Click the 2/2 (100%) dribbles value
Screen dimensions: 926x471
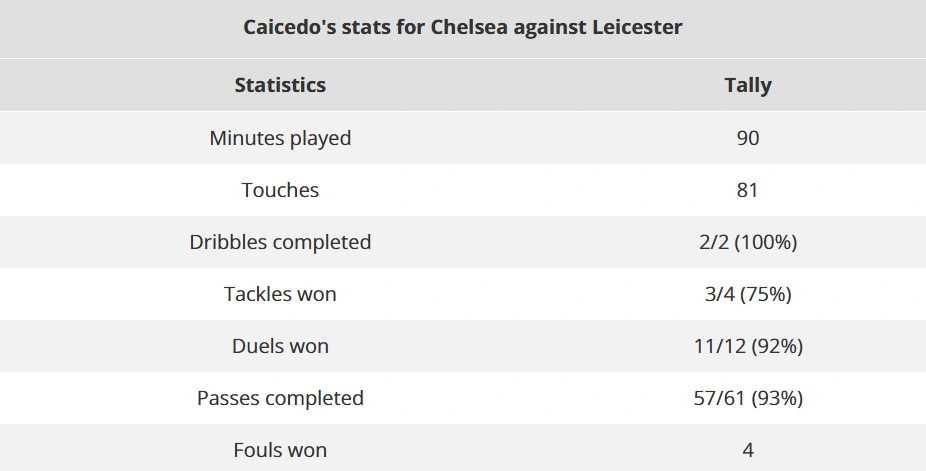click(748, 242)
